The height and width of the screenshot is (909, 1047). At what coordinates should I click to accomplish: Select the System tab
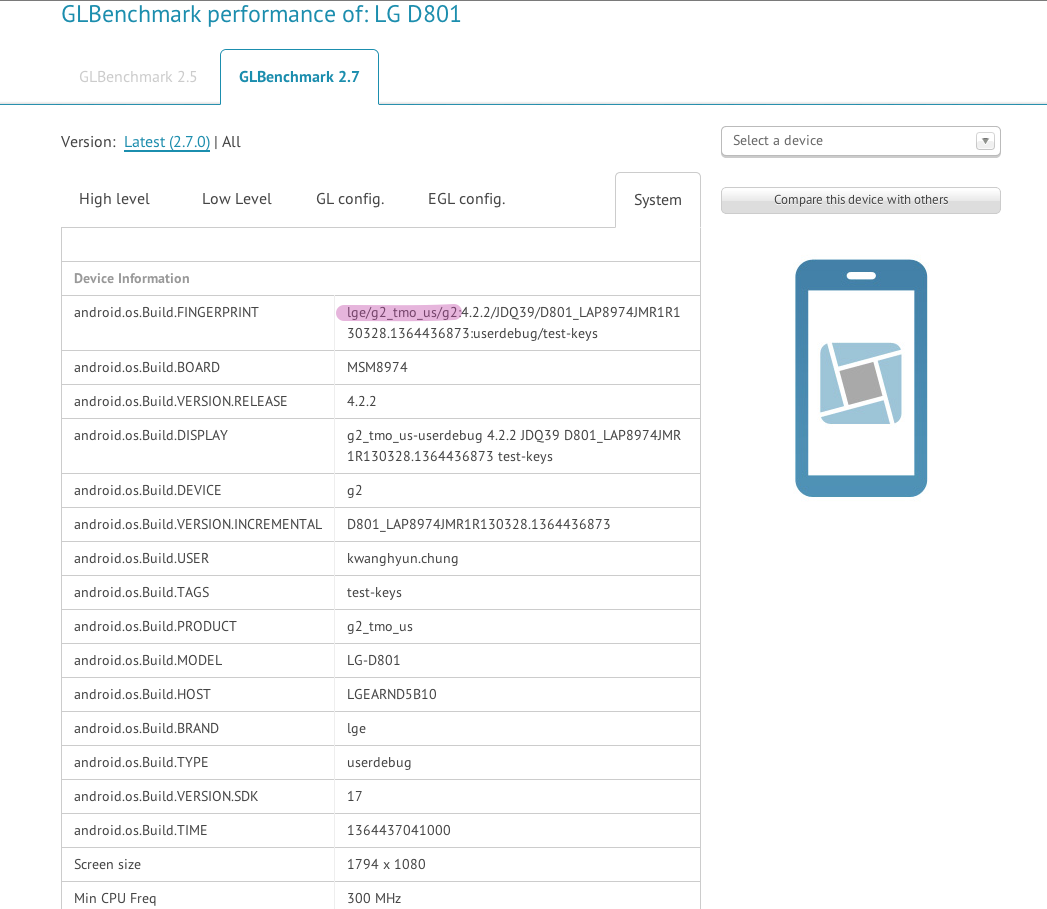click(658, 200)
